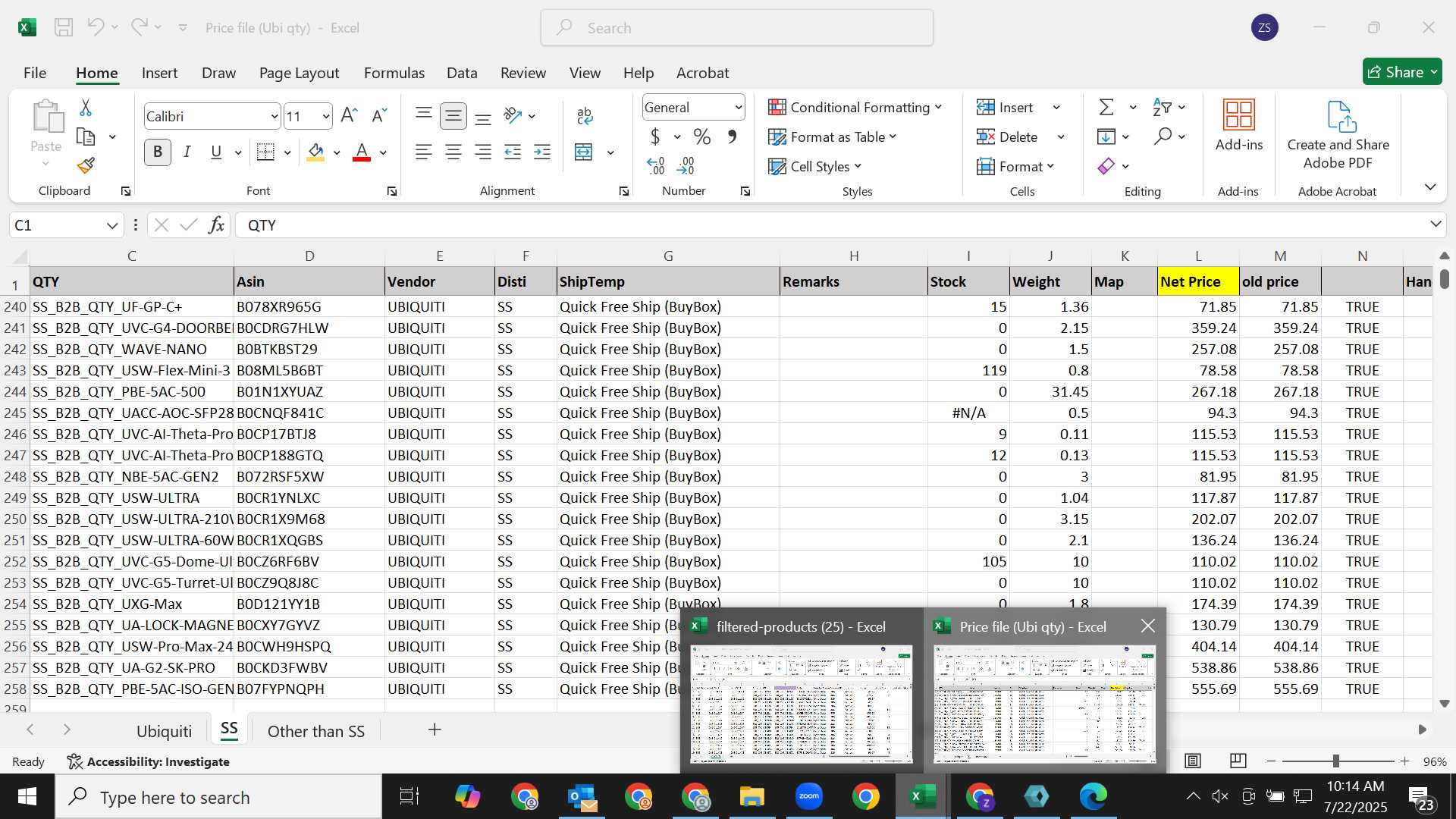Screen dimensions: 1456x819
Task: Click Create and Share Adobe PDF
Action: point(1338,135)
